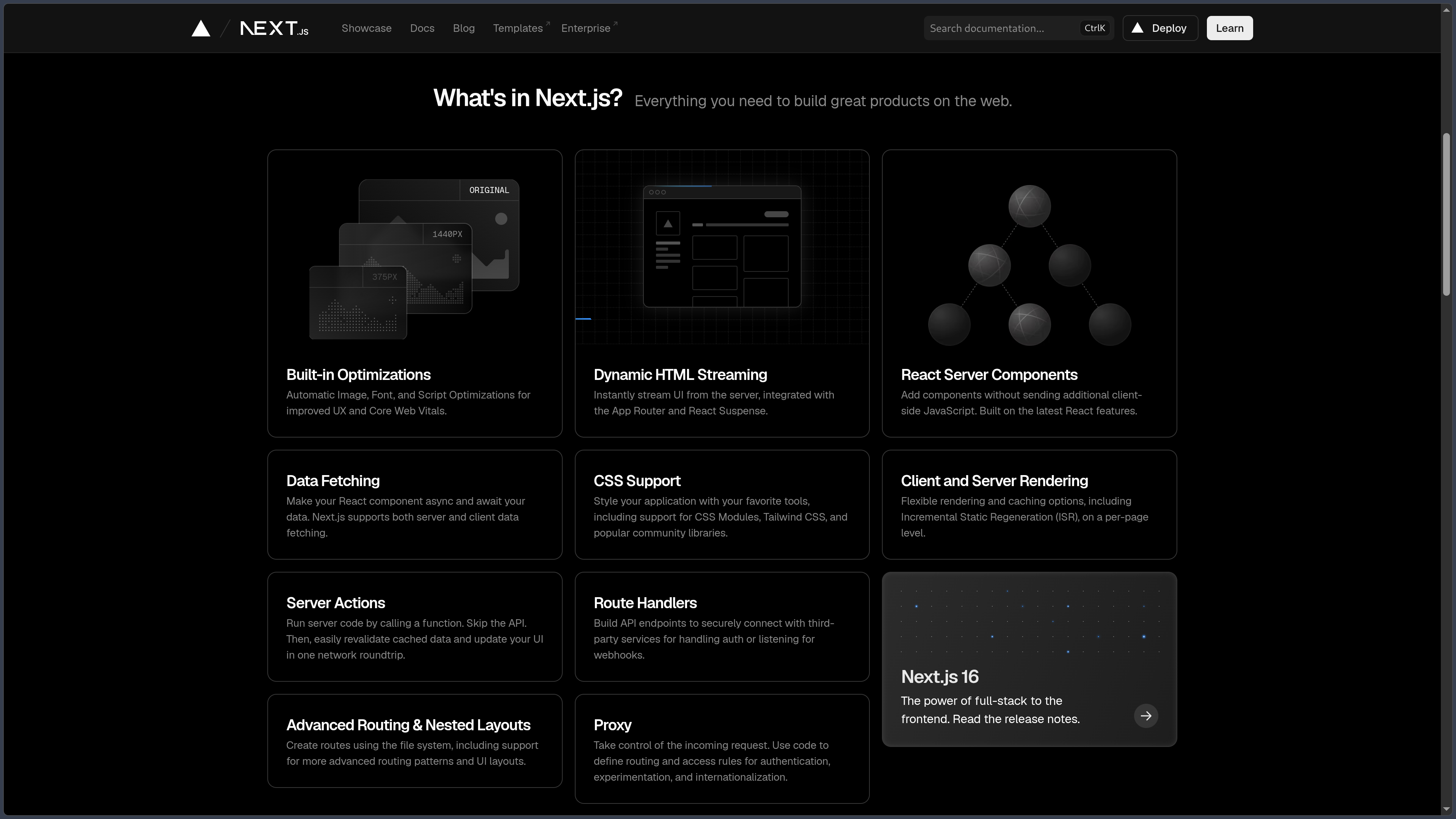Open the Server Actions card
The image size is (1456, 819).
pyautogui.click(x=414, y=627)
